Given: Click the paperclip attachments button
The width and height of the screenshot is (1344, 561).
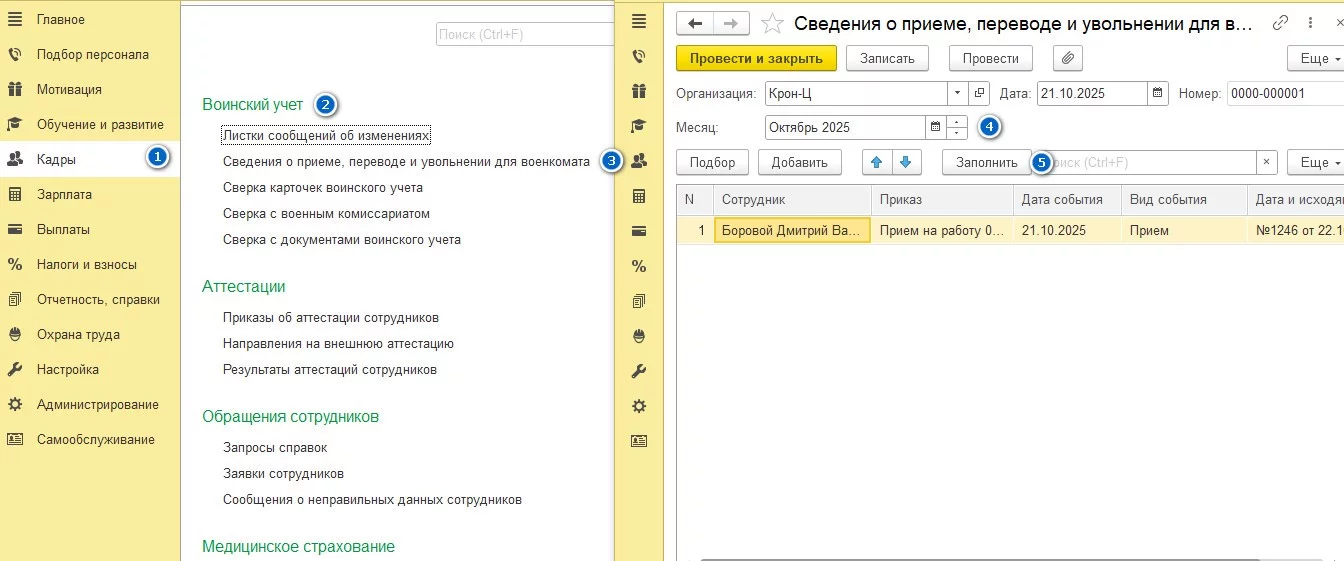Looking at the screenshot, I should pos(1067,58).
